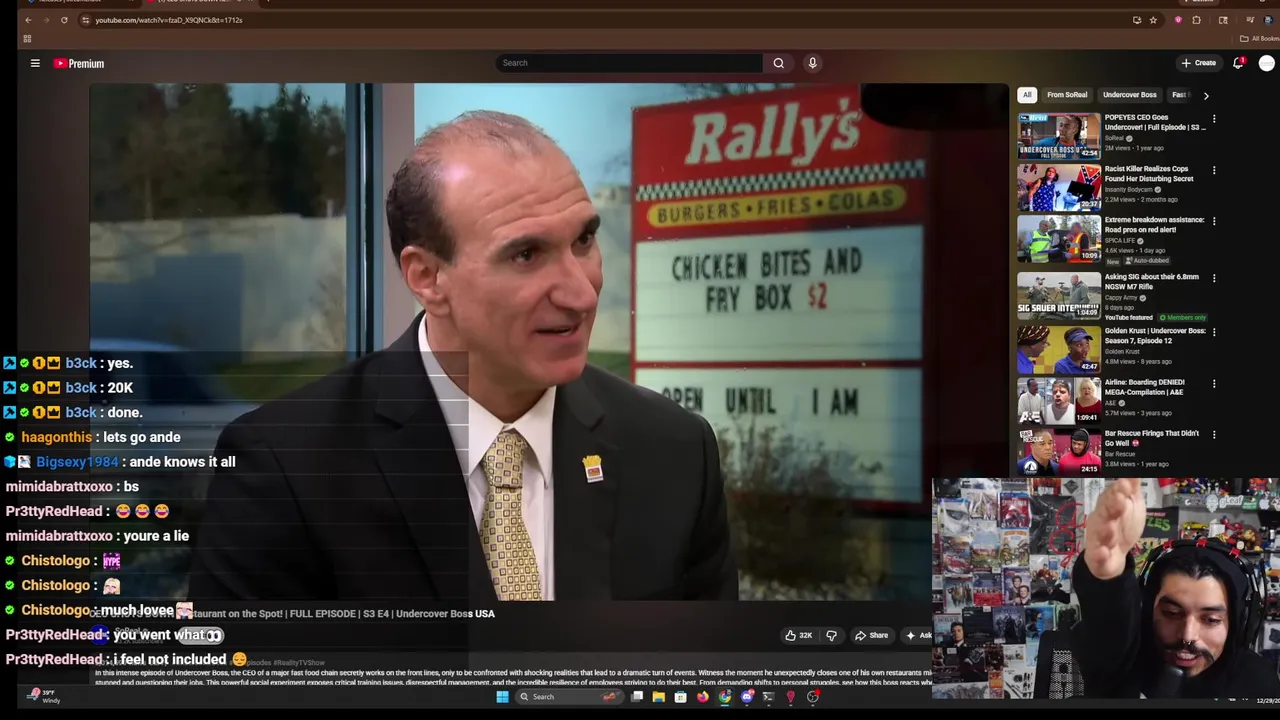Open options for Extreme breakdown assistance video
Screen dimensions: 1280x720
point(1214,221)
